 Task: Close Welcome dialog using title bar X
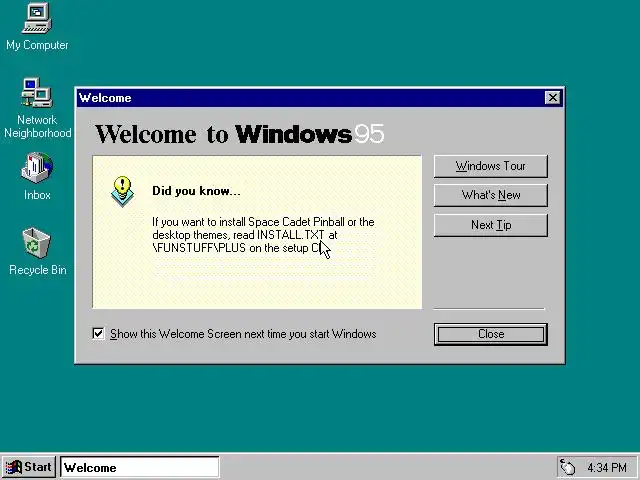coord(553,98)
